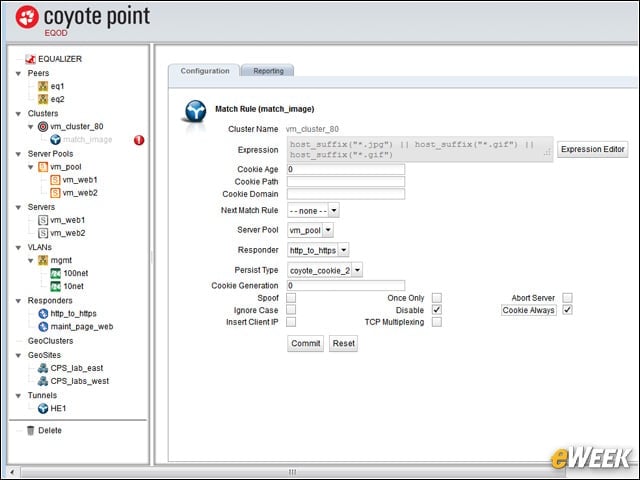Collapse the GeoSites tree node

coord(18,356)
